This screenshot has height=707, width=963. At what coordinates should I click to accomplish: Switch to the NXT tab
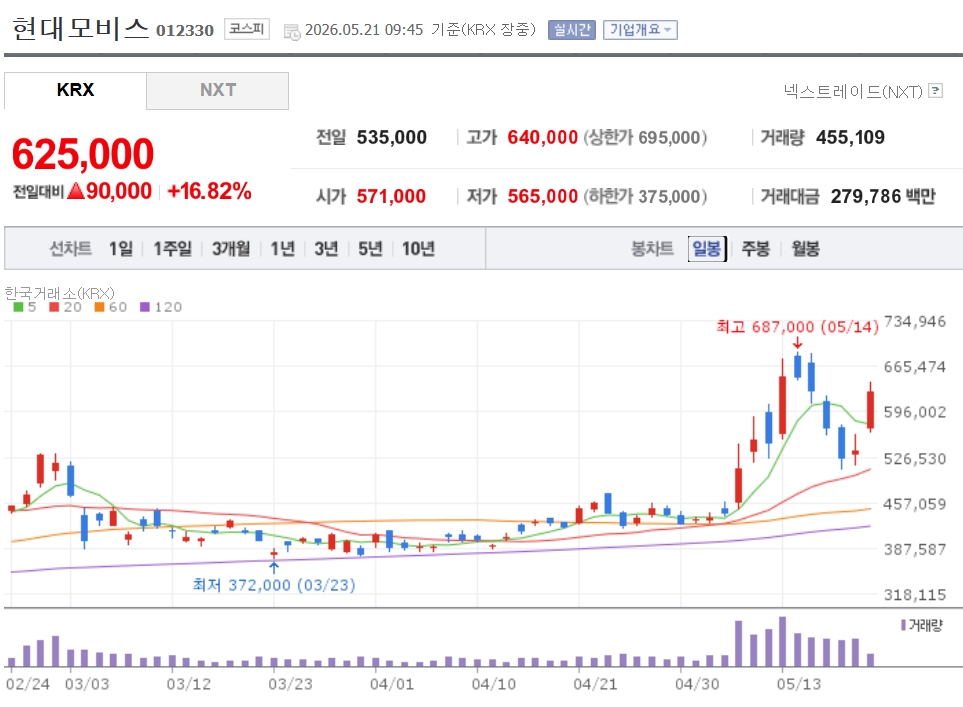(217, 90)
